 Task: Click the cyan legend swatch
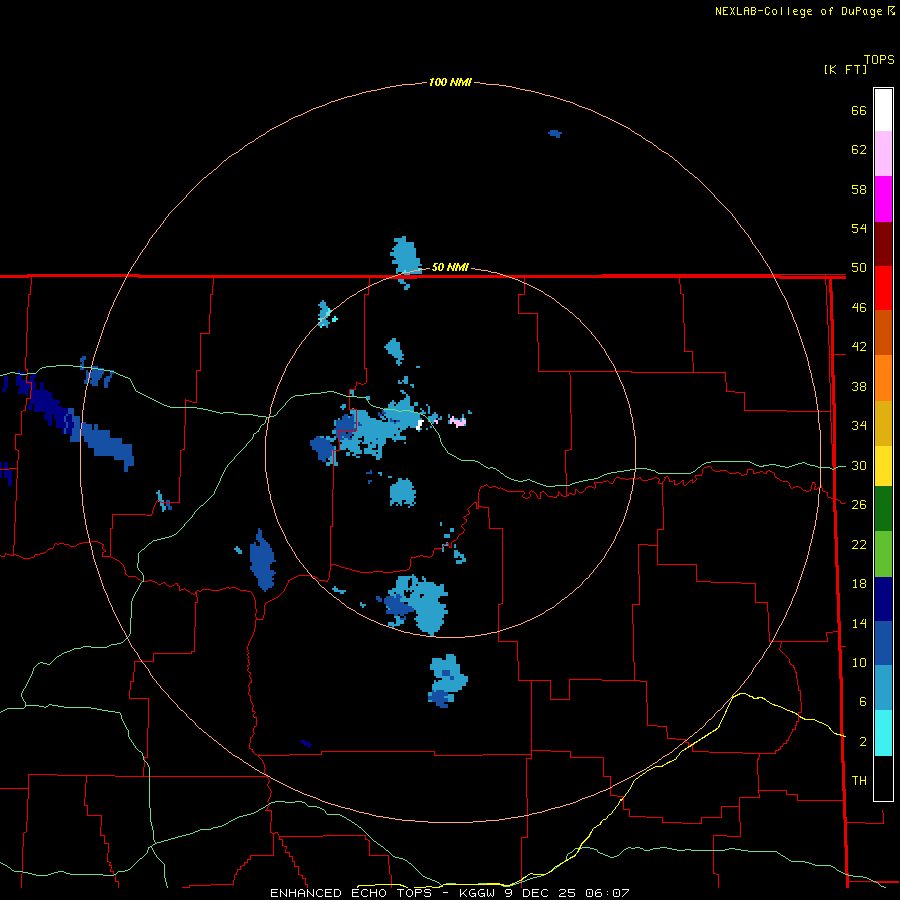[883, 733]
